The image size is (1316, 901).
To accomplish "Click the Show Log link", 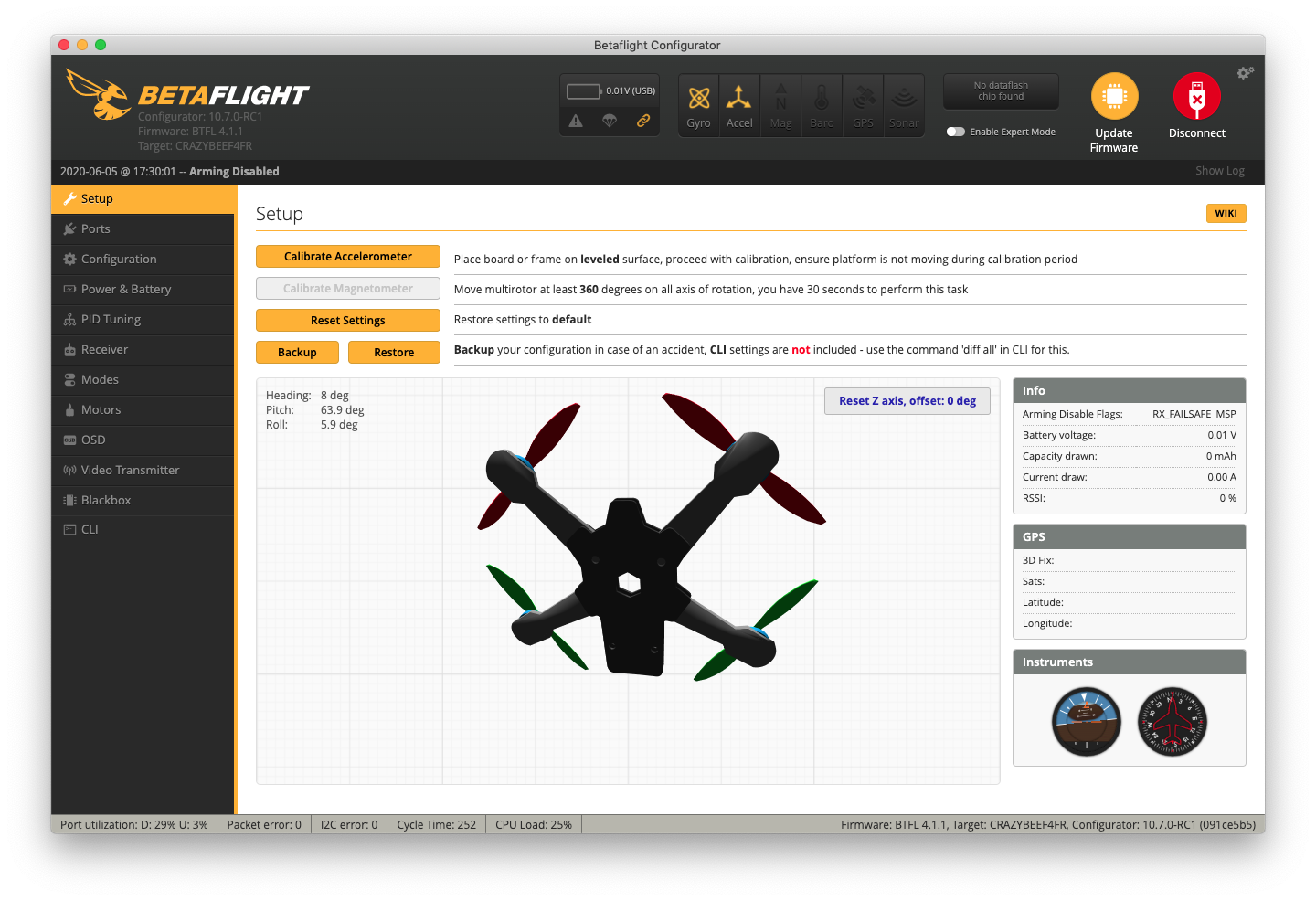I will [1220, 171].
